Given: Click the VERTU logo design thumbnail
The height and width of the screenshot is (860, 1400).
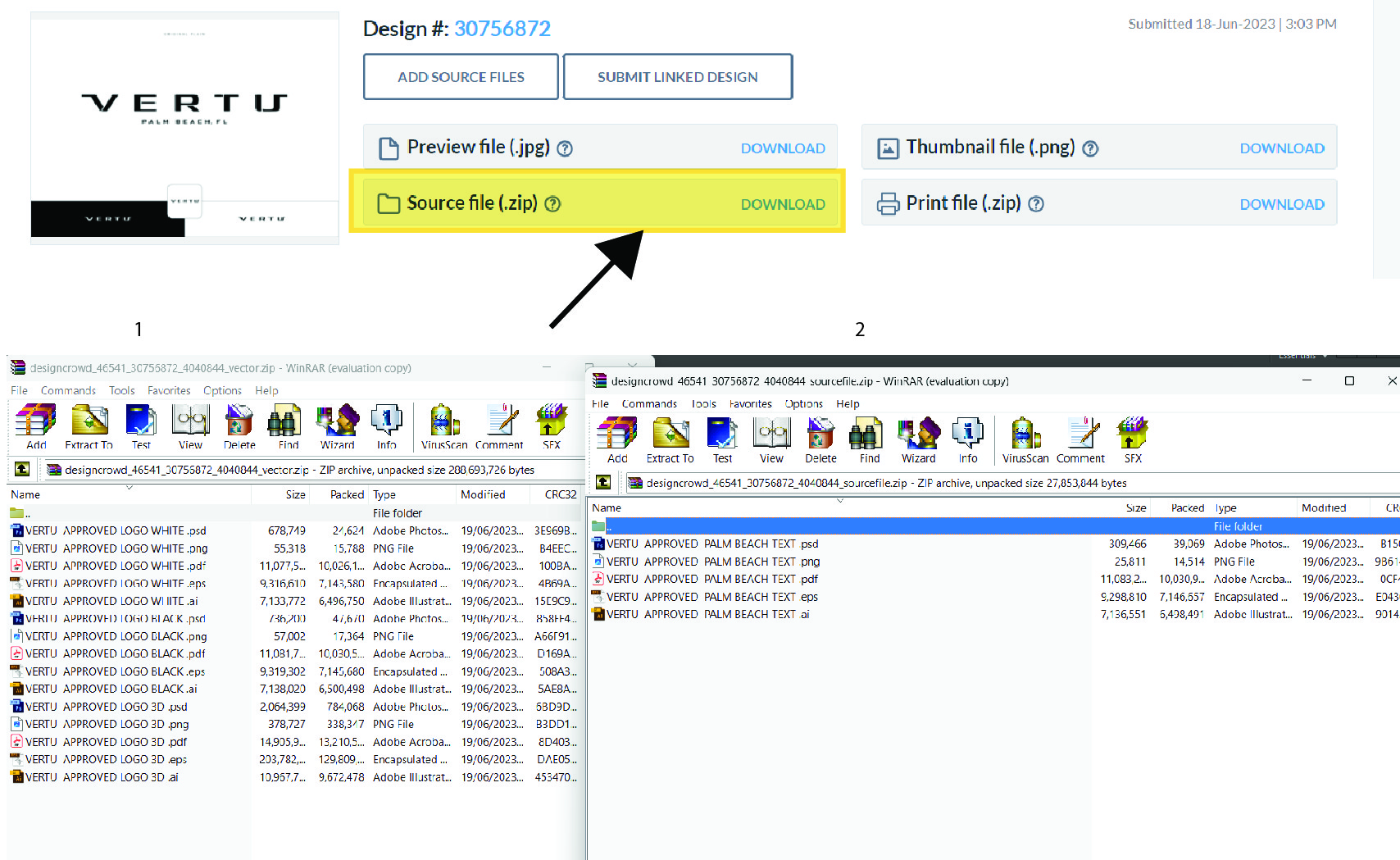Looking at the screenshot, I should pos(184,128).
